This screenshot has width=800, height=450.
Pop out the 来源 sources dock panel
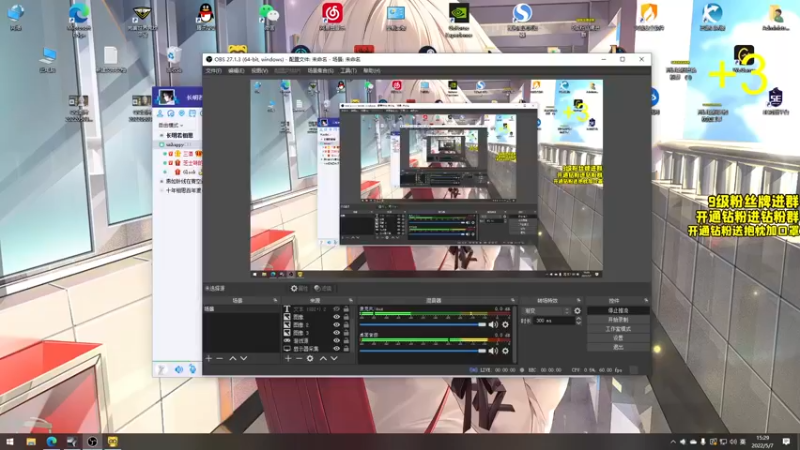pos(351,301)
